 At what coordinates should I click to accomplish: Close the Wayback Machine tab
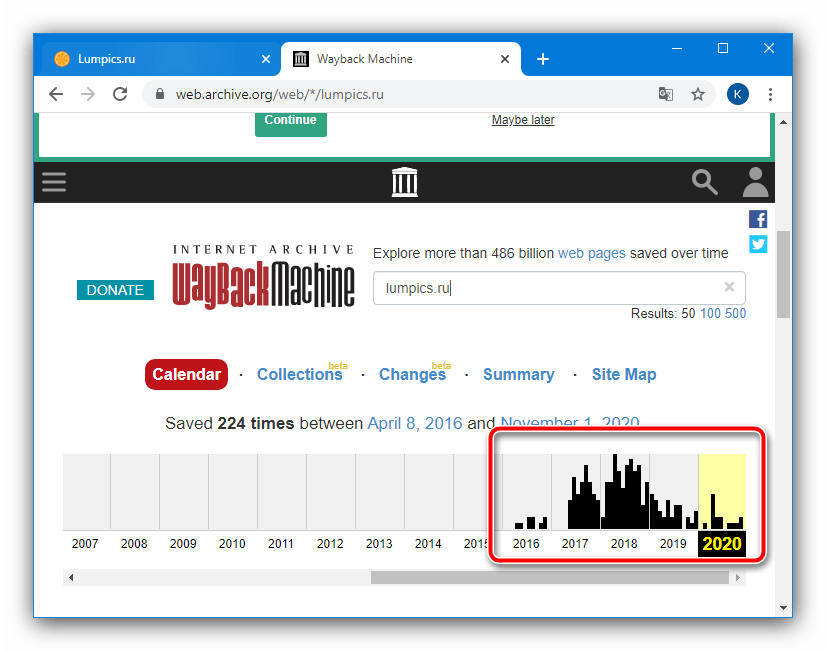pos(505,59)
